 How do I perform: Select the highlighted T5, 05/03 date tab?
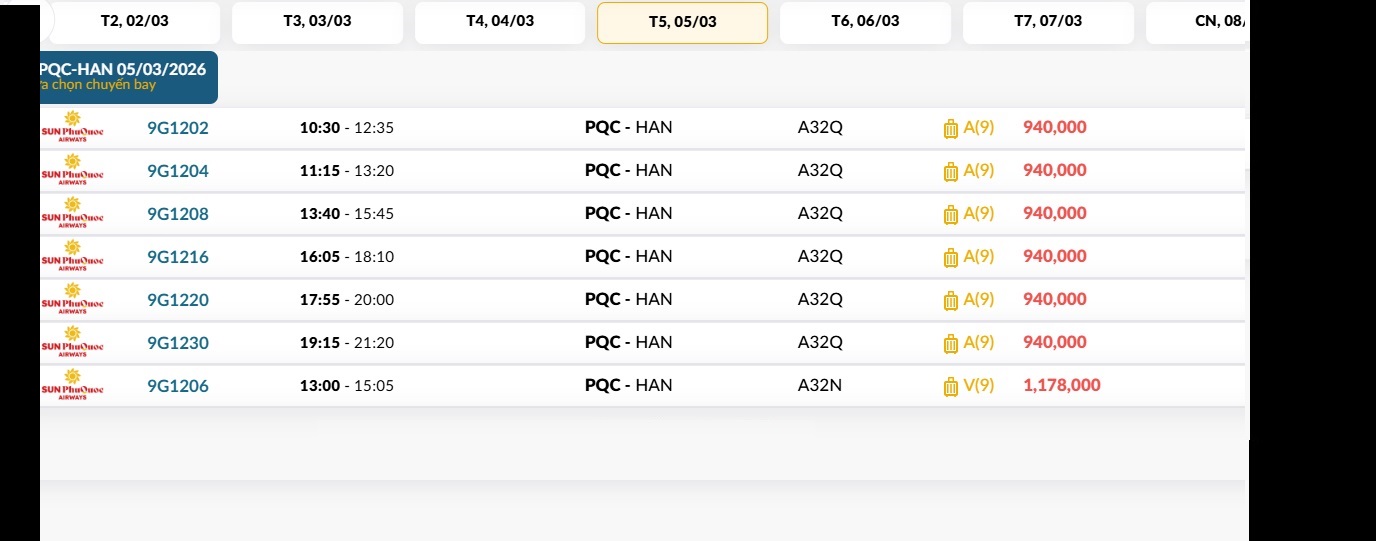(682, 23)
